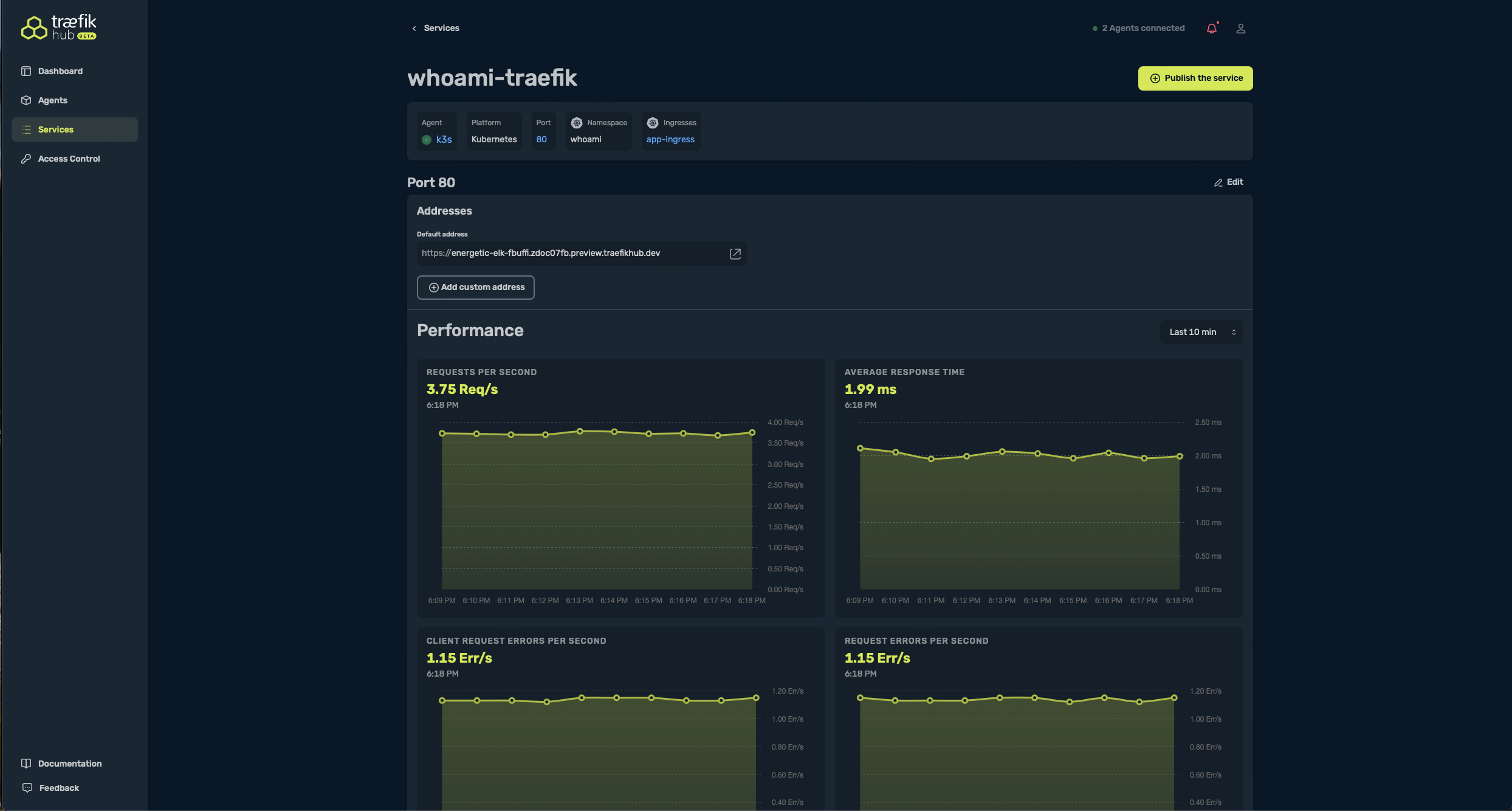This screenshot has width=1512, height=811.
Task: Open default address in new tab icon
Action: (735, 254)
